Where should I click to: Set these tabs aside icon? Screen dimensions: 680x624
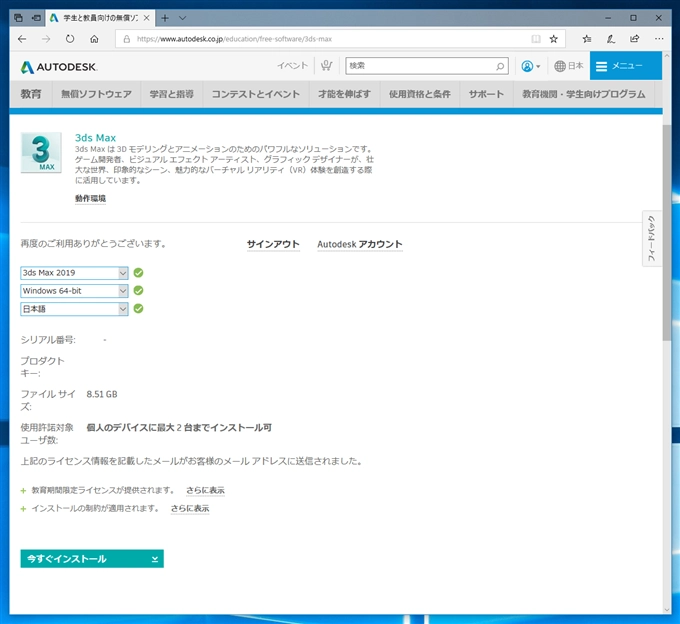[x=36, y=18]
